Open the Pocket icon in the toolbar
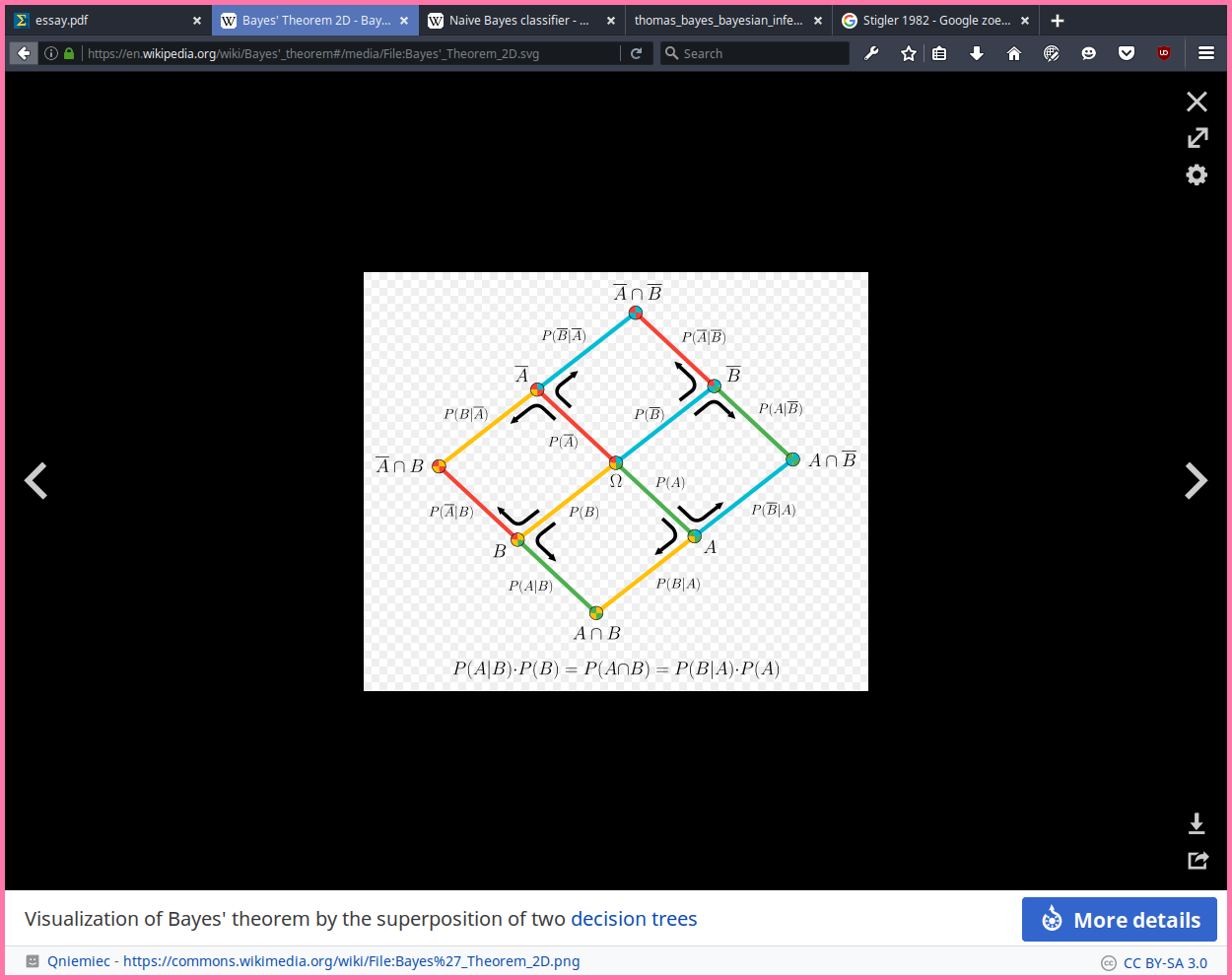This screenshot has height=980, width=1232. pos(1126,53)
